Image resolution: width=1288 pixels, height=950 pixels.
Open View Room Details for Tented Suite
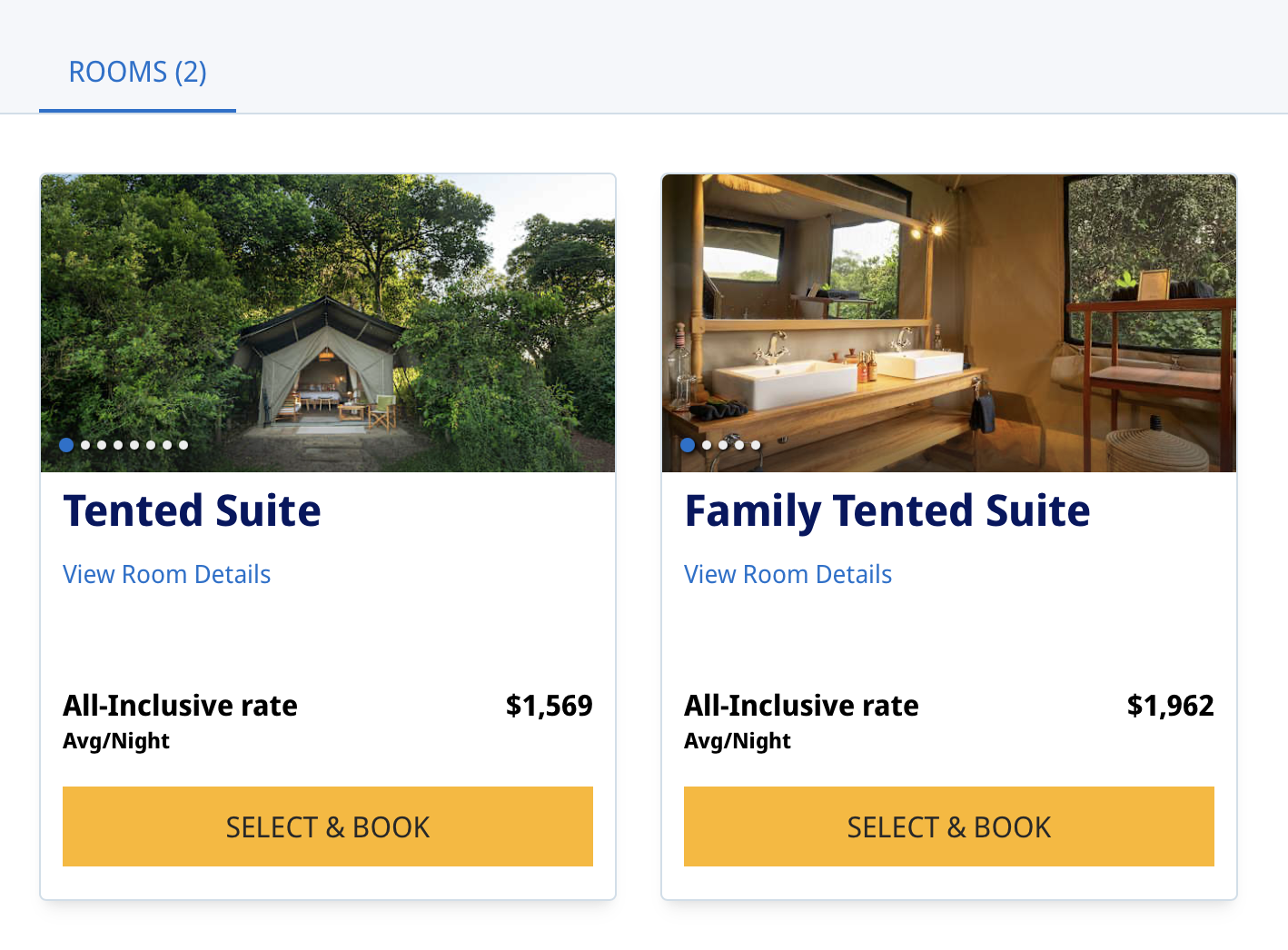pyautogui.click(x=167, y=575)
